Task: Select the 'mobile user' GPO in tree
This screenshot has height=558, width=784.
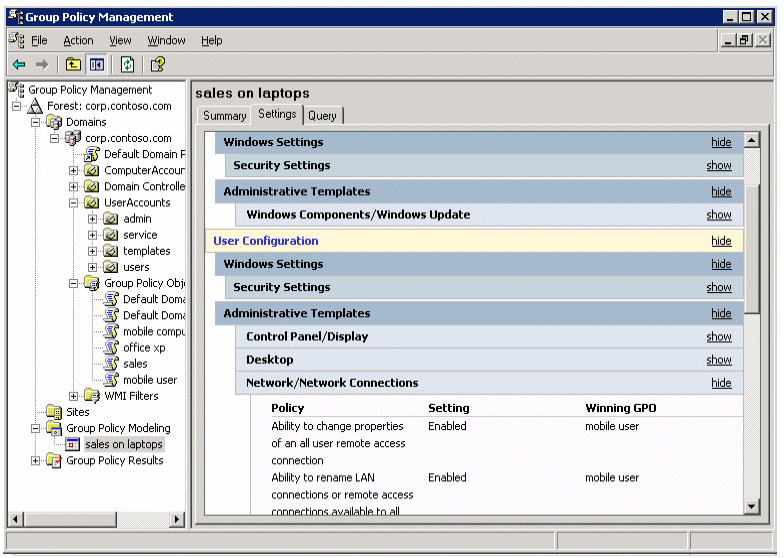Action: tap(150, 380)
